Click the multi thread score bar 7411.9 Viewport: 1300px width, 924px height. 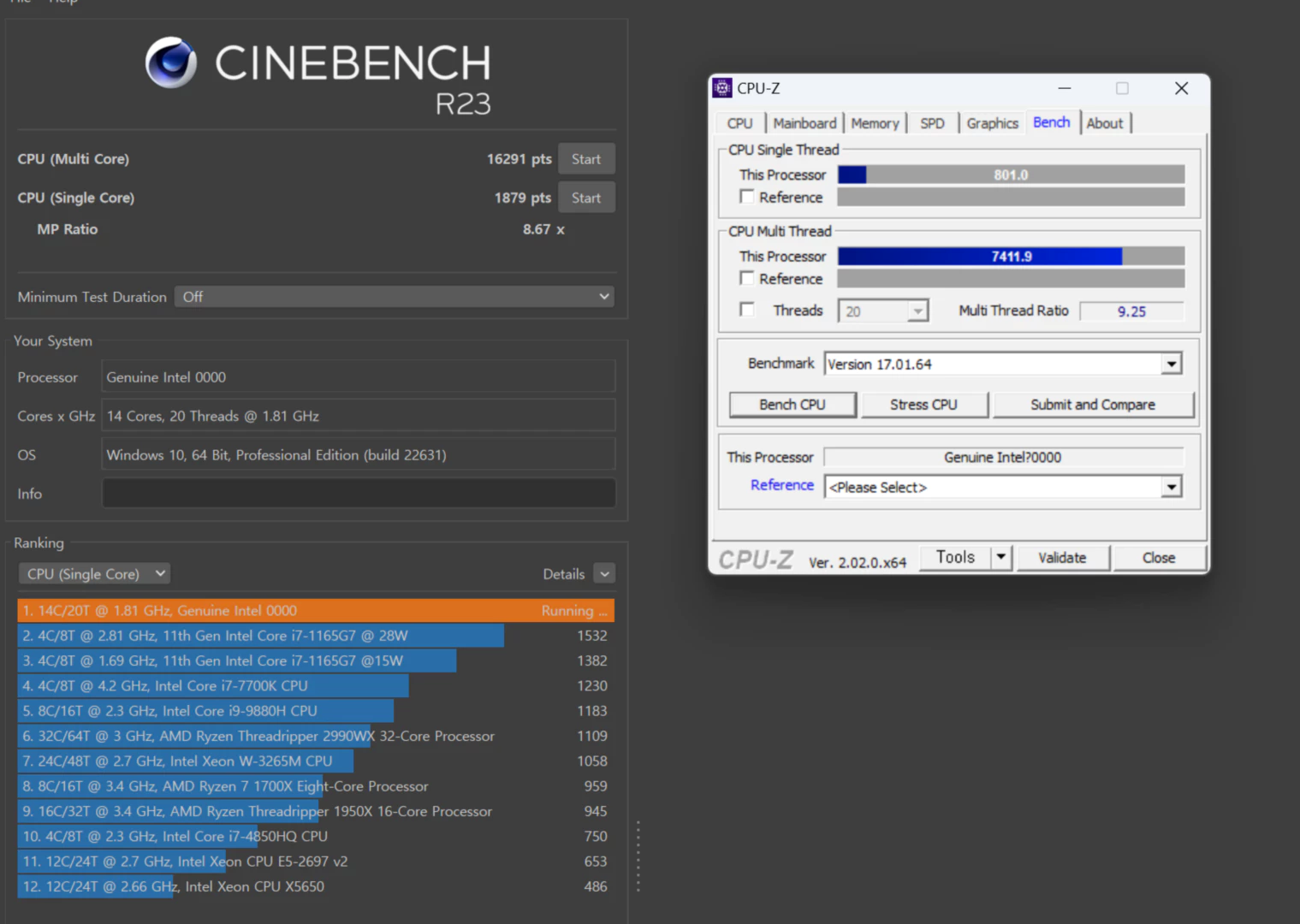pyautogui.click(x=1011, y=257)
